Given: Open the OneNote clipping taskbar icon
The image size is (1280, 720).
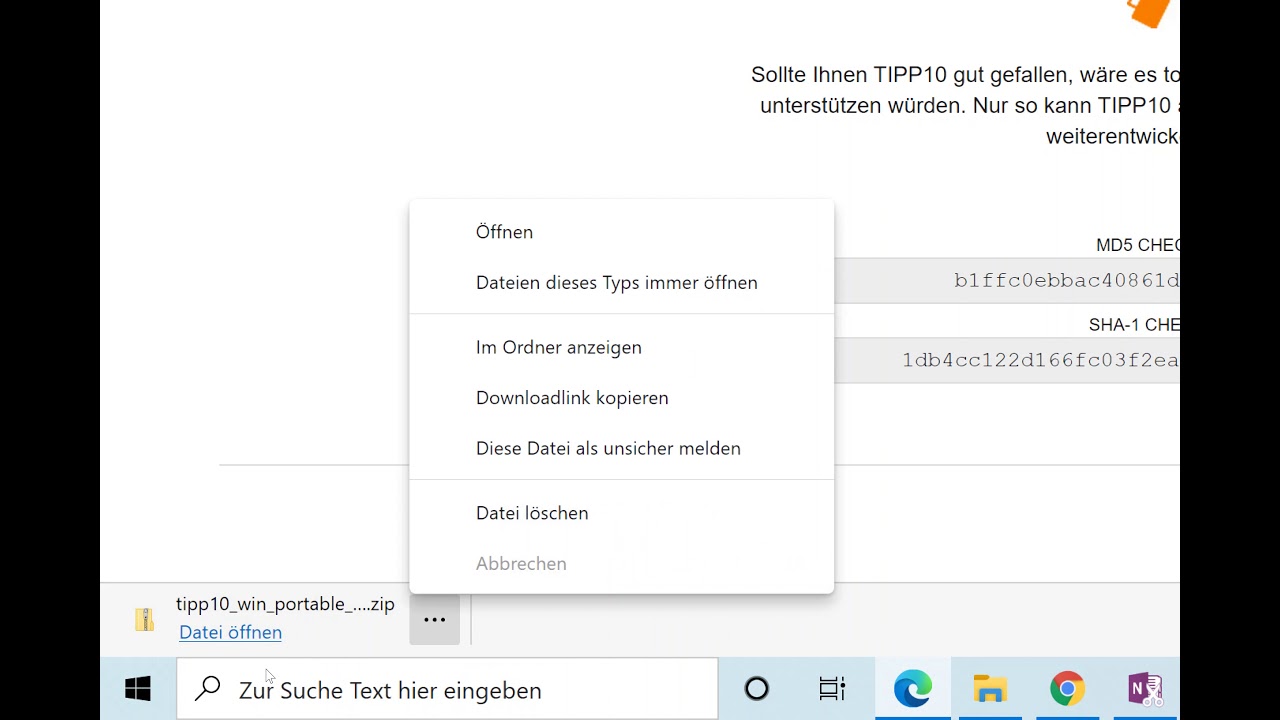Looking at the screenshot, I should pos(1145,689).
